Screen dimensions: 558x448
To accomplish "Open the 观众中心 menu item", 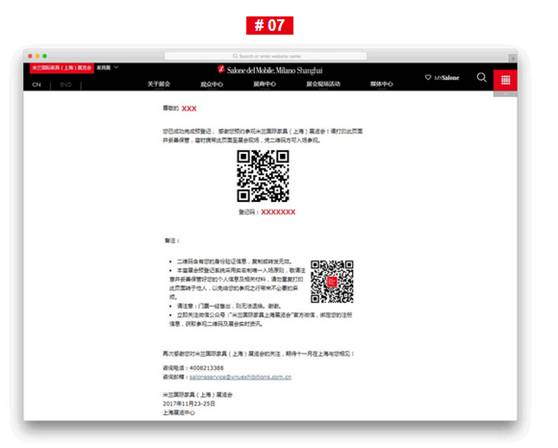I will tap(212, 84).
